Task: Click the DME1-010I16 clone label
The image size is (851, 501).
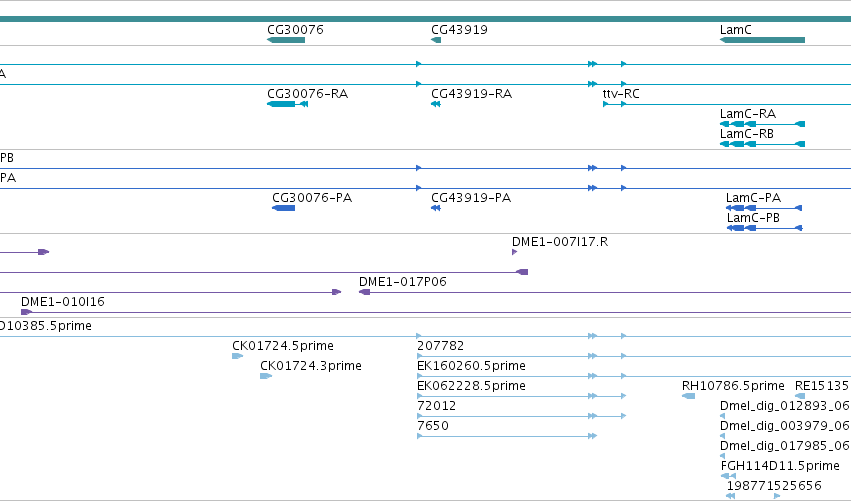Action: point(62,302)
